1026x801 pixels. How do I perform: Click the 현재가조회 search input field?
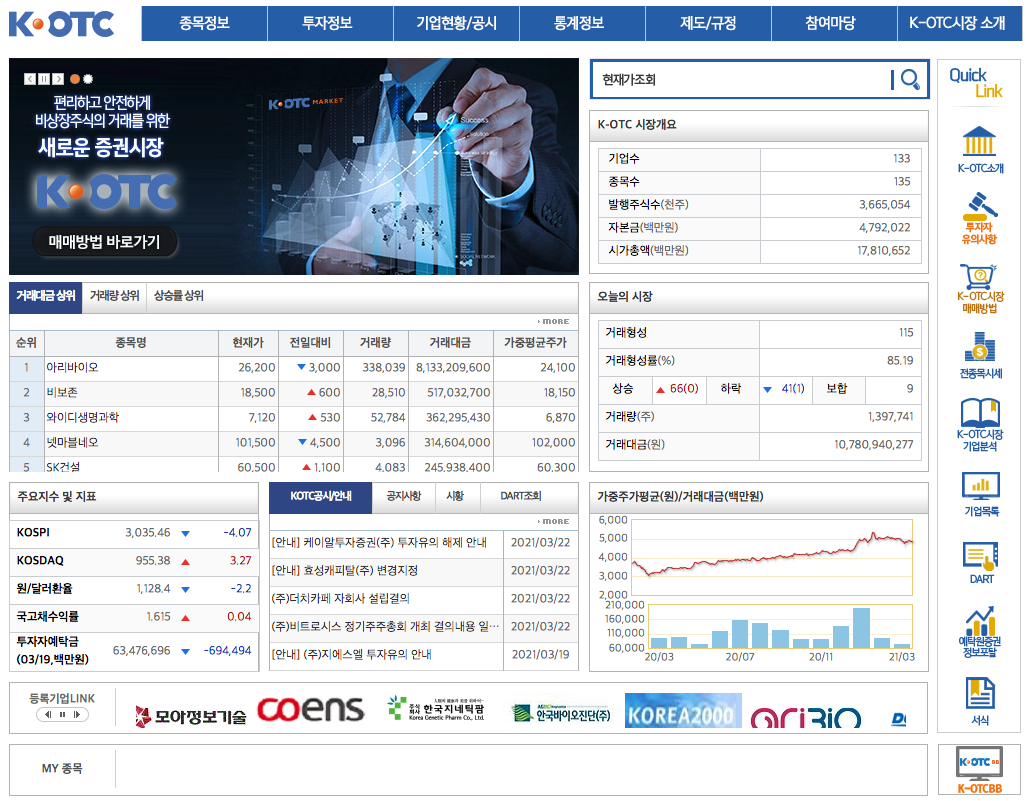[x=743, y=80]
